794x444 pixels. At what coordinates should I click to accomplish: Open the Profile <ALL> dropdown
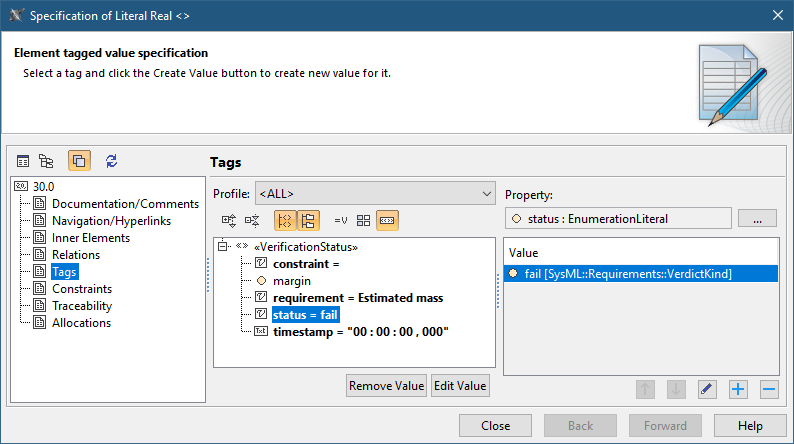[375, 193]
